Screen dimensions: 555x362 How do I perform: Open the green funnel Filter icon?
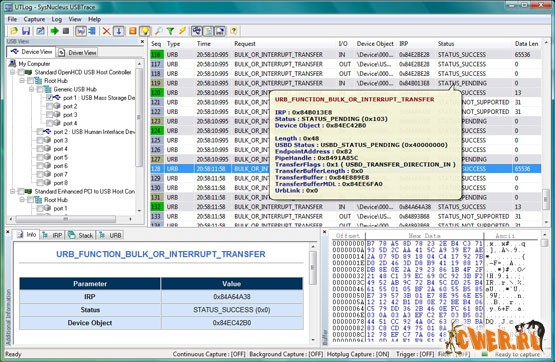tap(170, 31)
